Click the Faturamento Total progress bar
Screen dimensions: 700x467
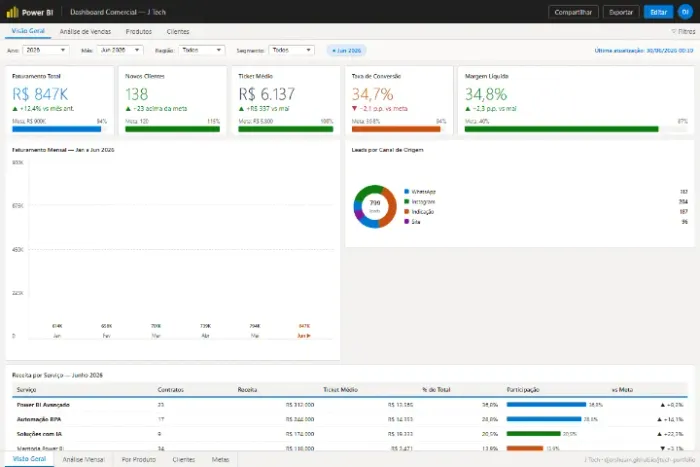tap(59, 129)
